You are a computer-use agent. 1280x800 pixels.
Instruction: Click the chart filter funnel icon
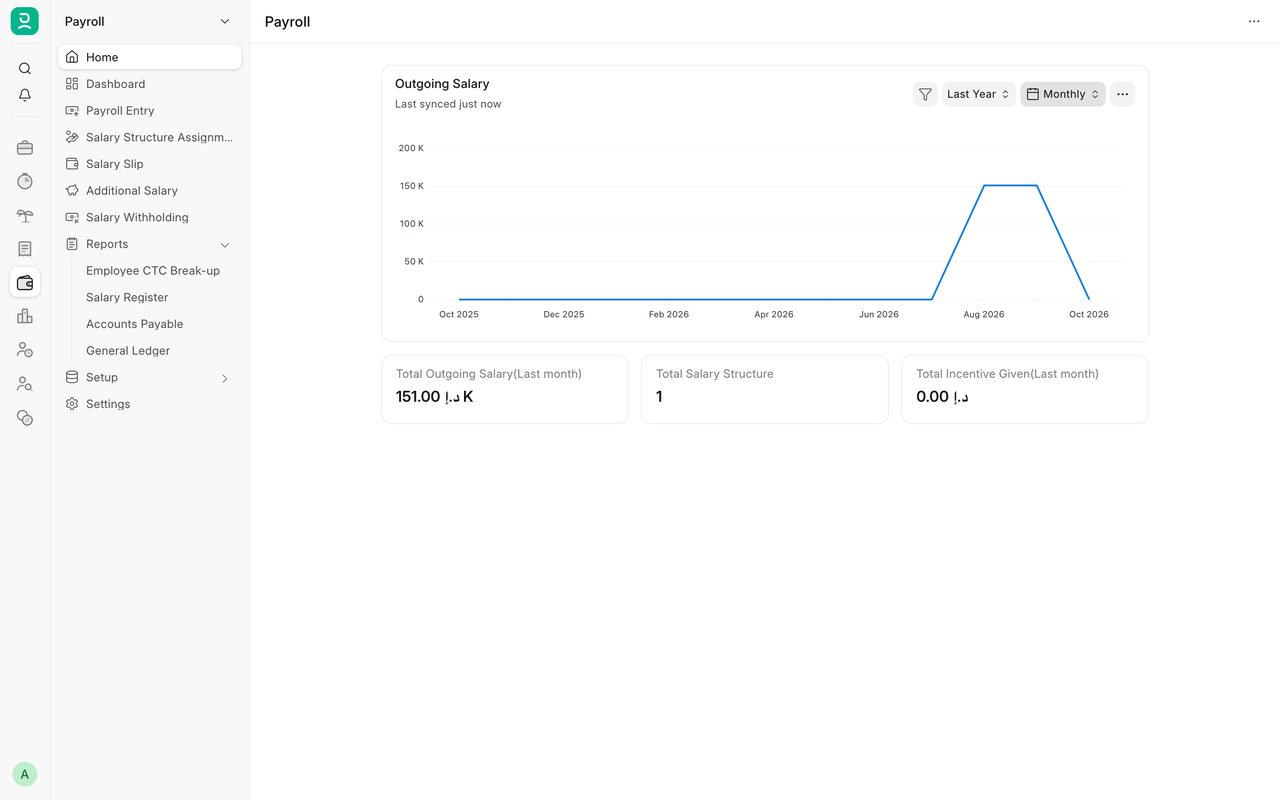point(925,94)
